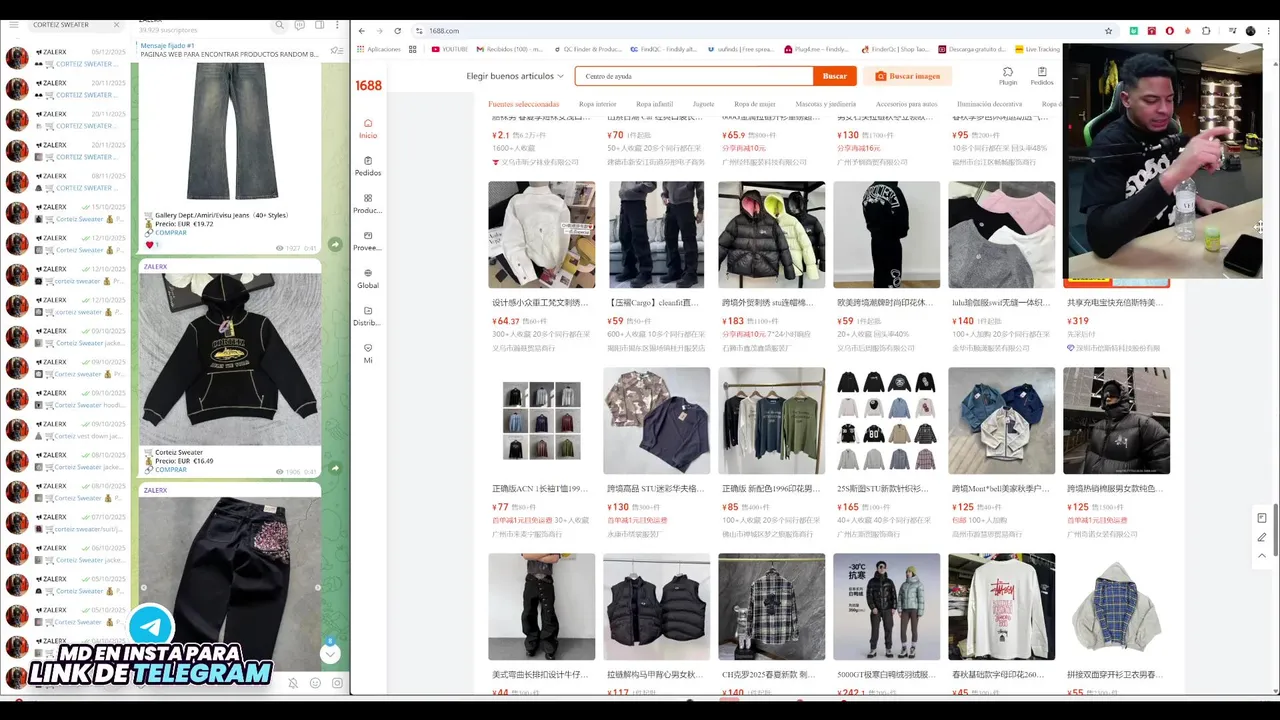Open ZALERX search result dated 07/10/2025

[x=66, y=523]
